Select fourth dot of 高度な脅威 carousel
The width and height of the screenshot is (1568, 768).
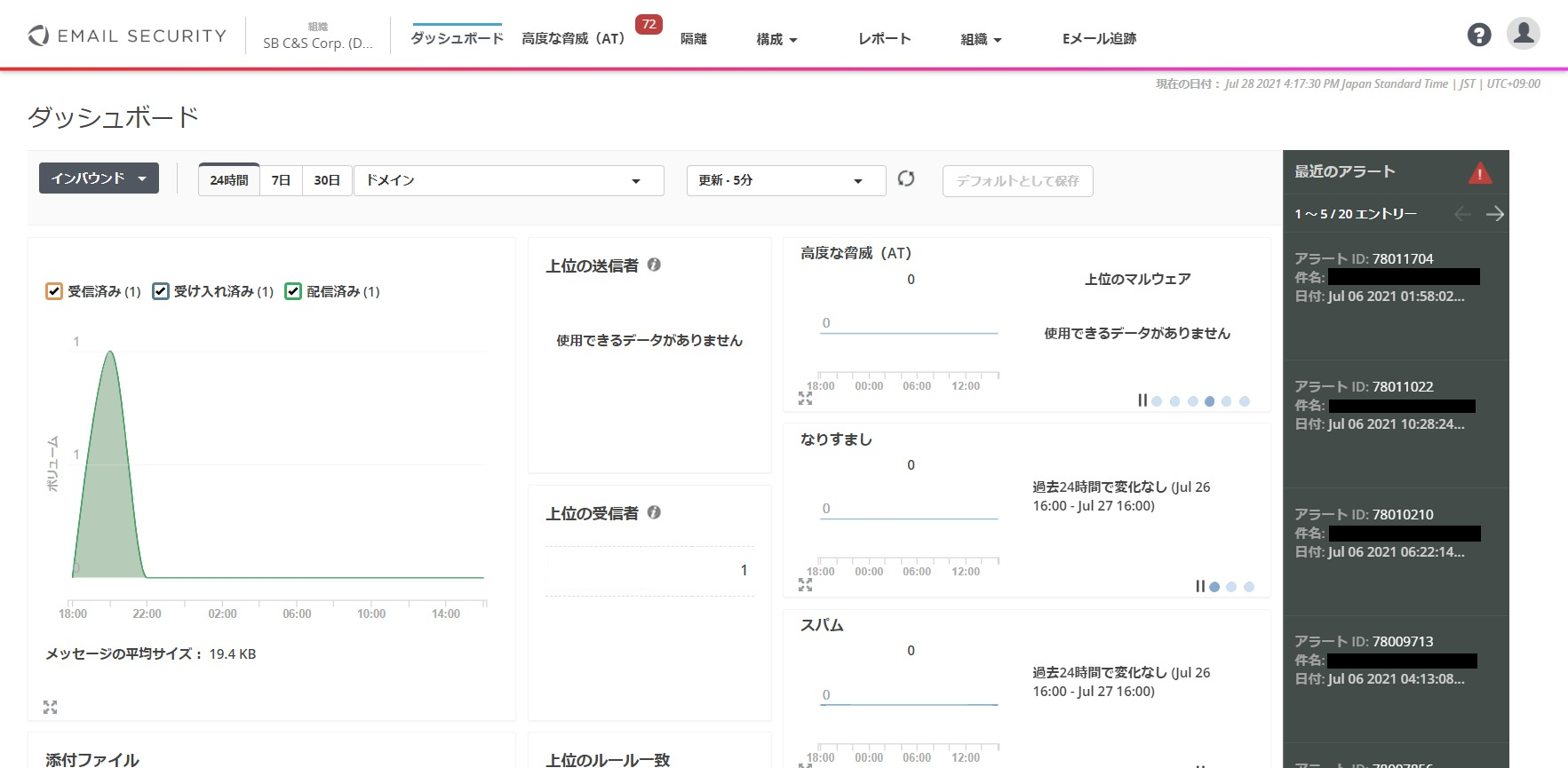pos(1209,401)
